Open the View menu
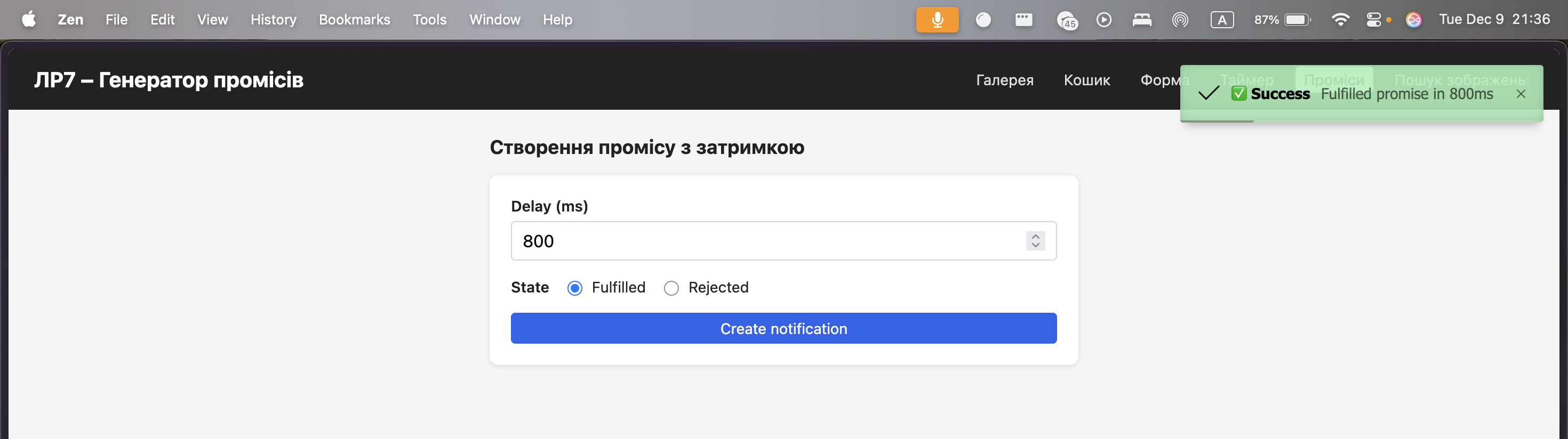 pyautogui.click(x=212, y=20)
